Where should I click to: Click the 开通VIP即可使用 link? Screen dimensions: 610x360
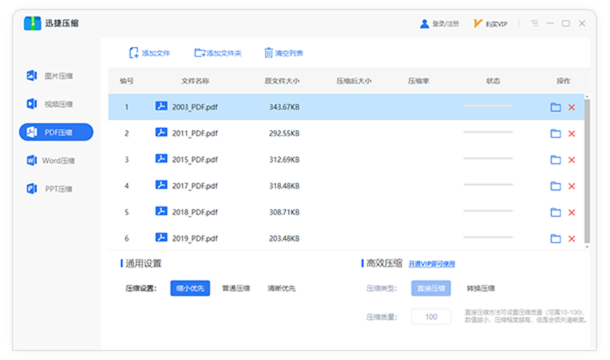tap(432, 264)
